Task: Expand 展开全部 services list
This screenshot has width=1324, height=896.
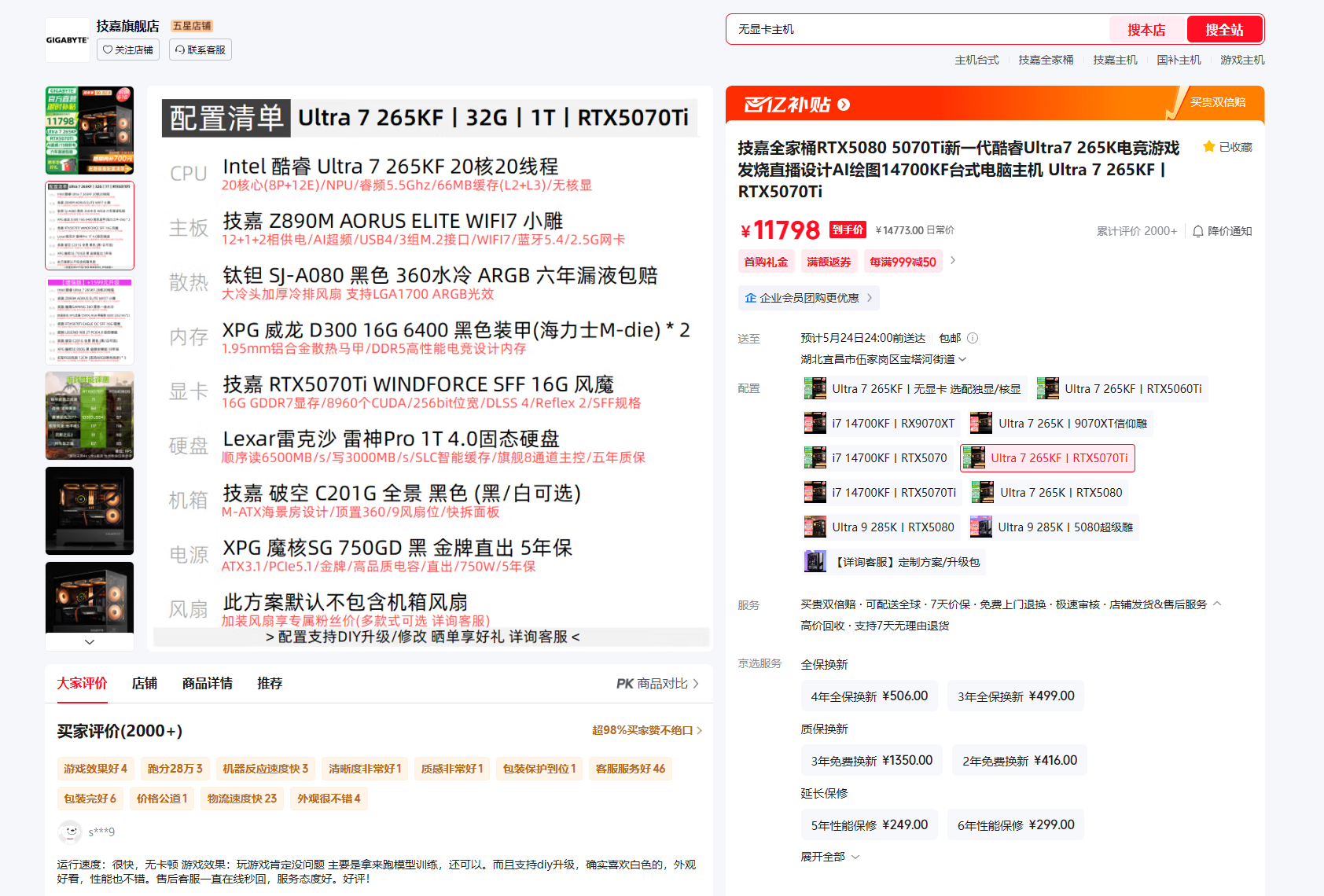Action: click(830, 856)
